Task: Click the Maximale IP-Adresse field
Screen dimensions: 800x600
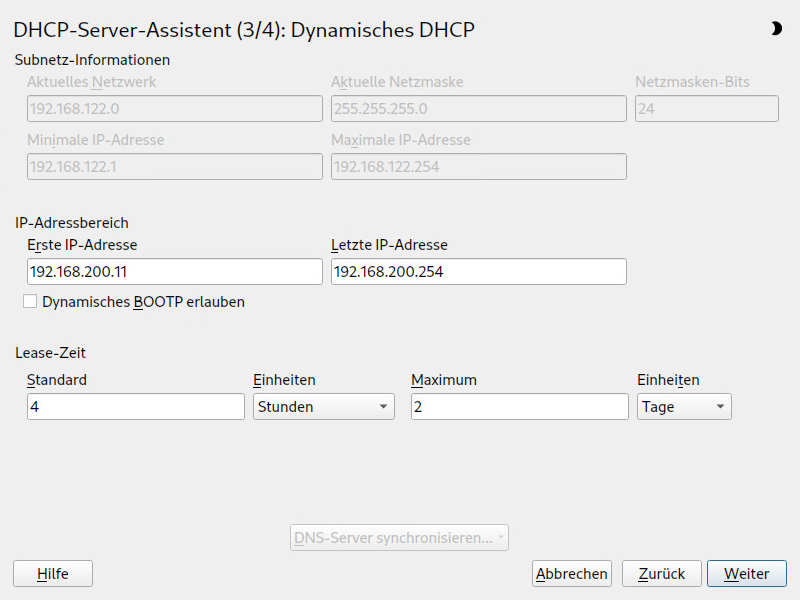Action: pos(478,167)
